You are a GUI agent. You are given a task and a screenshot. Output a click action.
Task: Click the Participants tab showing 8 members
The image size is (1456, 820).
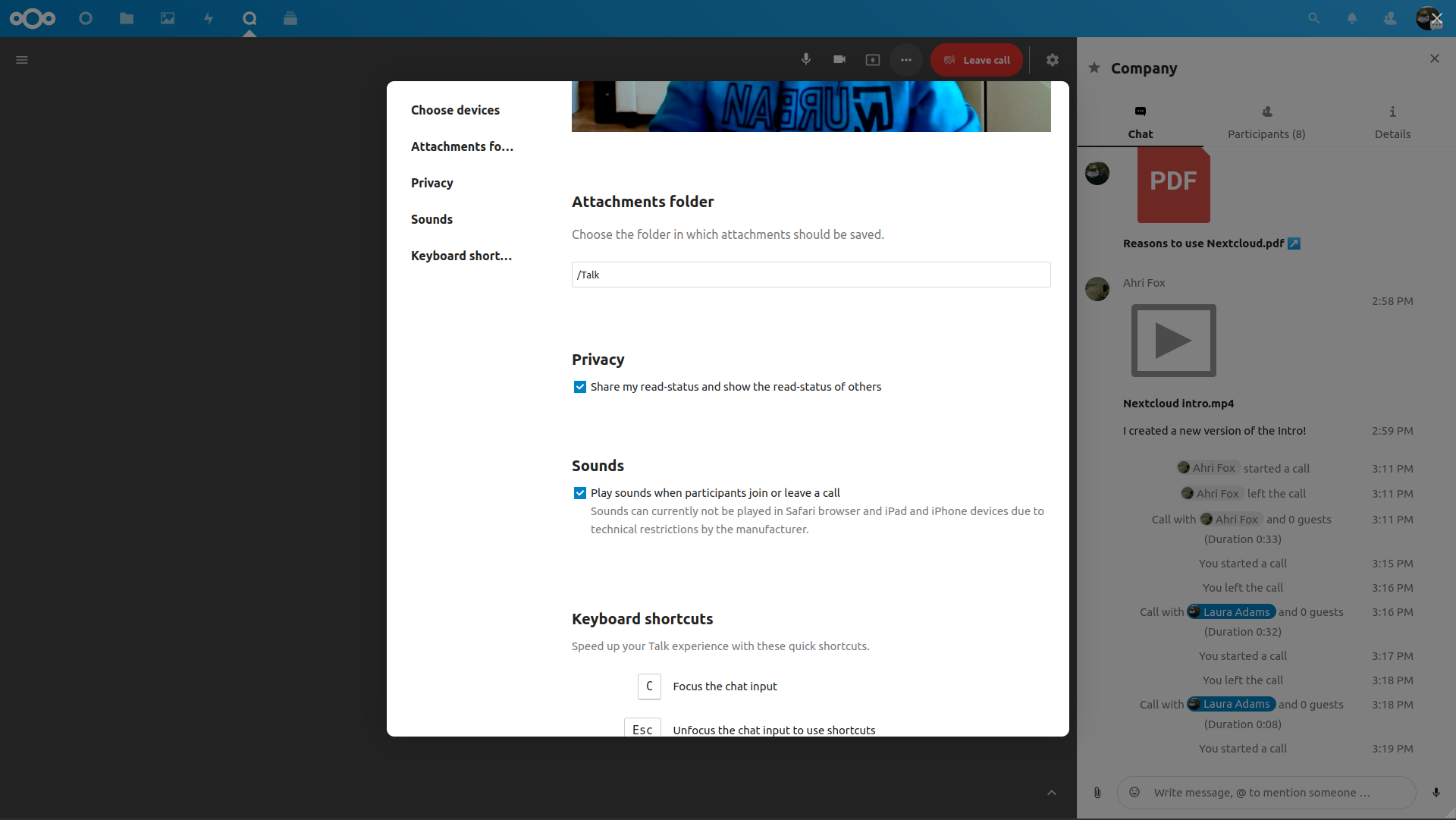point(1266,121)
